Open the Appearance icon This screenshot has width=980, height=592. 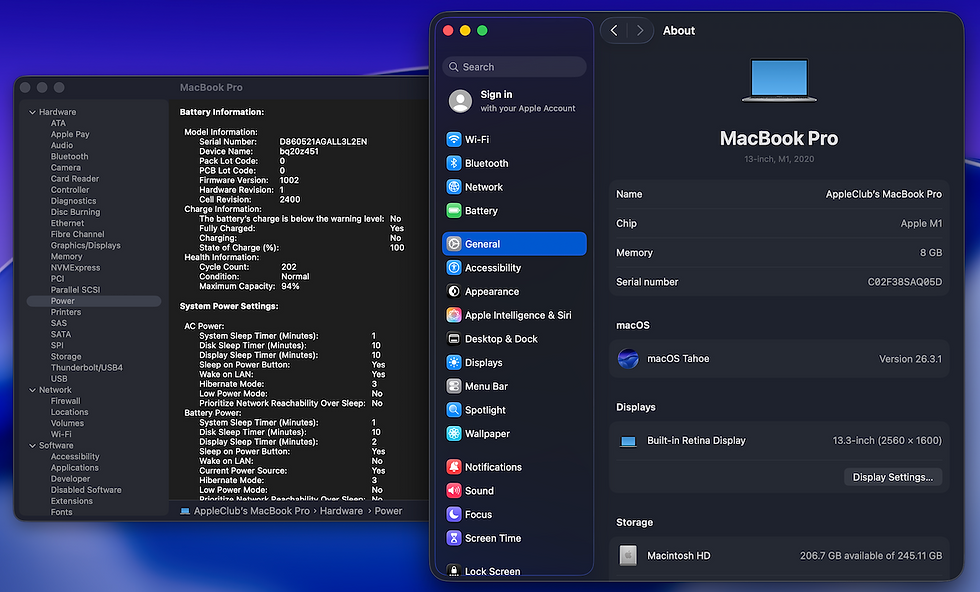tap(454, 291)
